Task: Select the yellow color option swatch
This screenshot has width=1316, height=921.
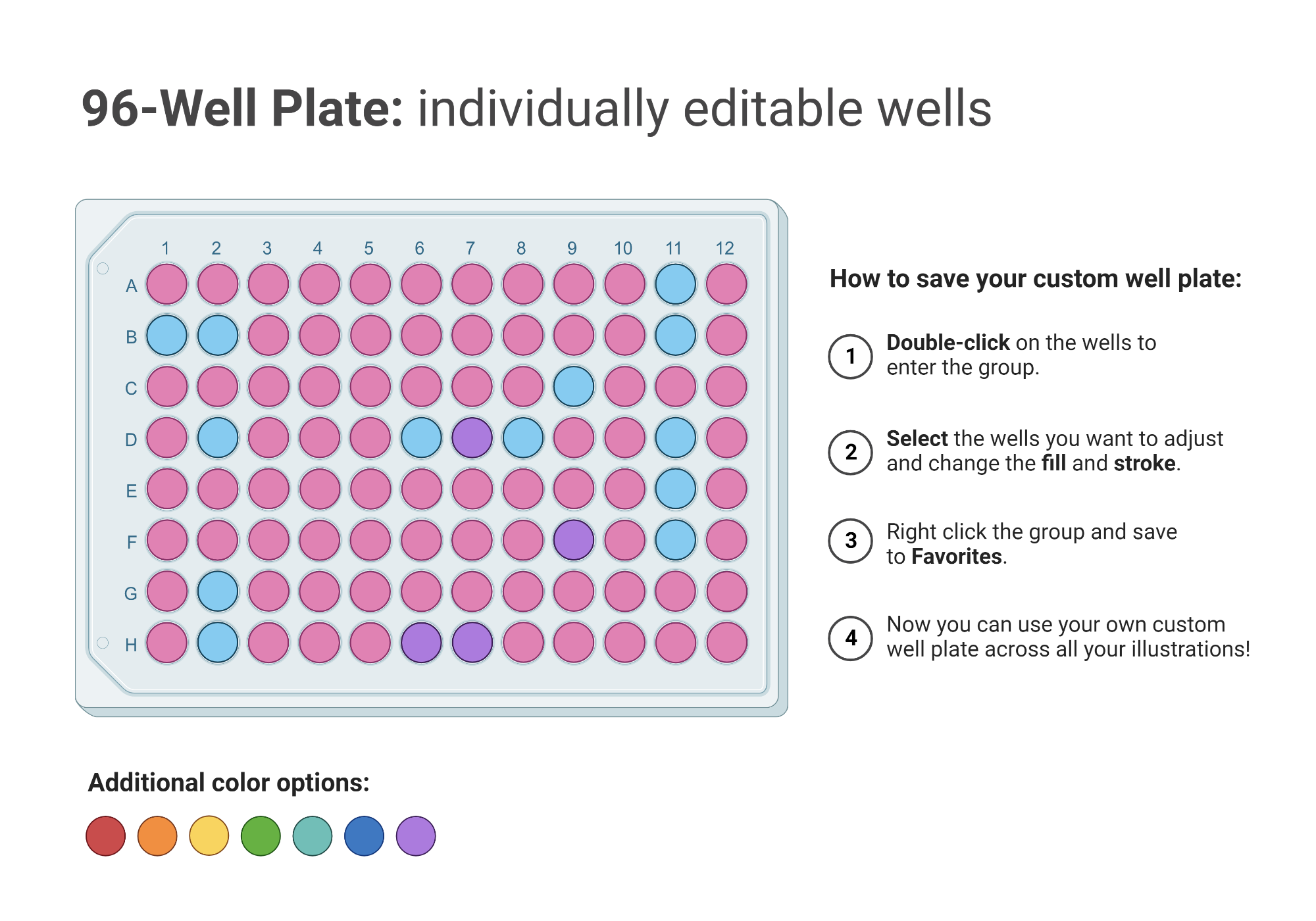Action: pos(209,836)
